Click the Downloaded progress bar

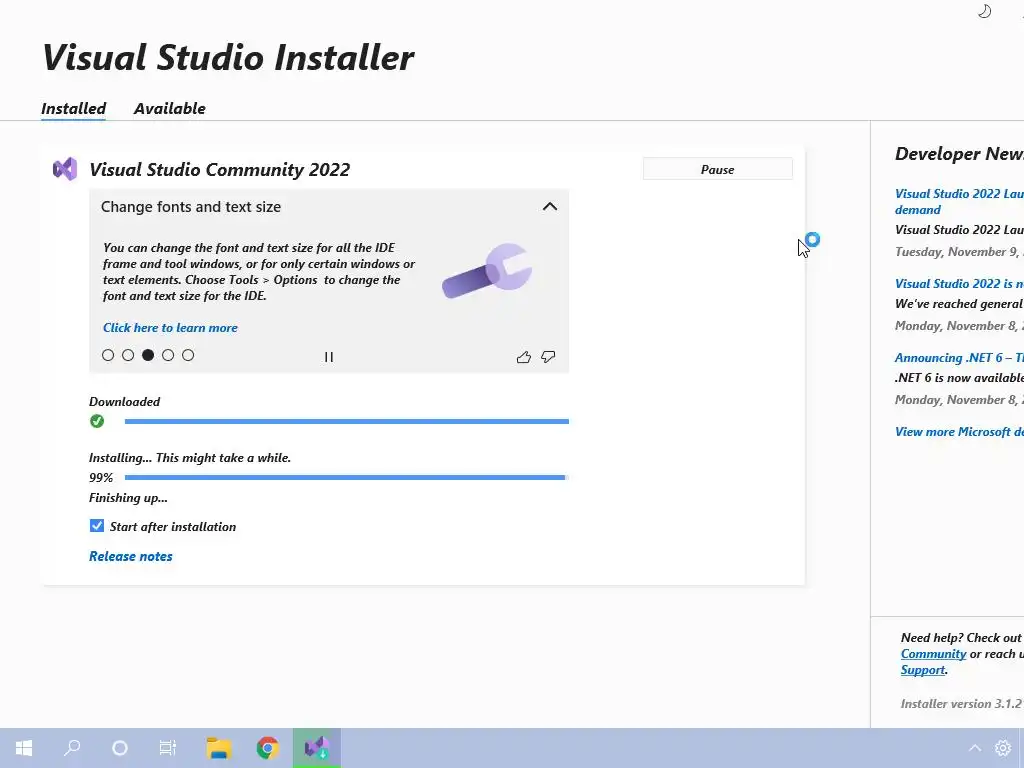pyautogui.click(x=347, y=421)
